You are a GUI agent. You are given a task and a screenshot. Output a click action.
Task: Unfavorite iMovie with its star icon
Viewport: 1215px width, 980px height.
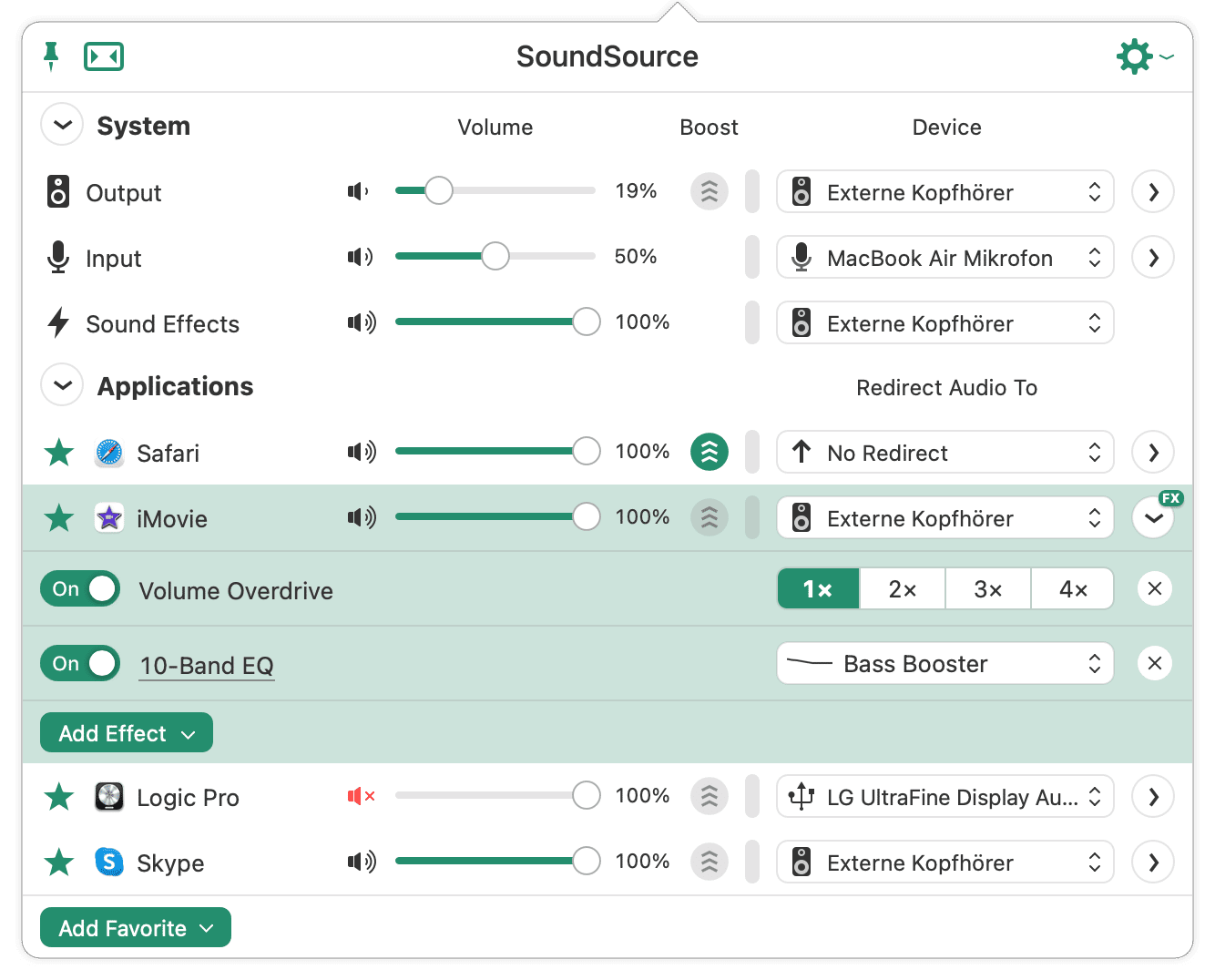coord(59,517)
